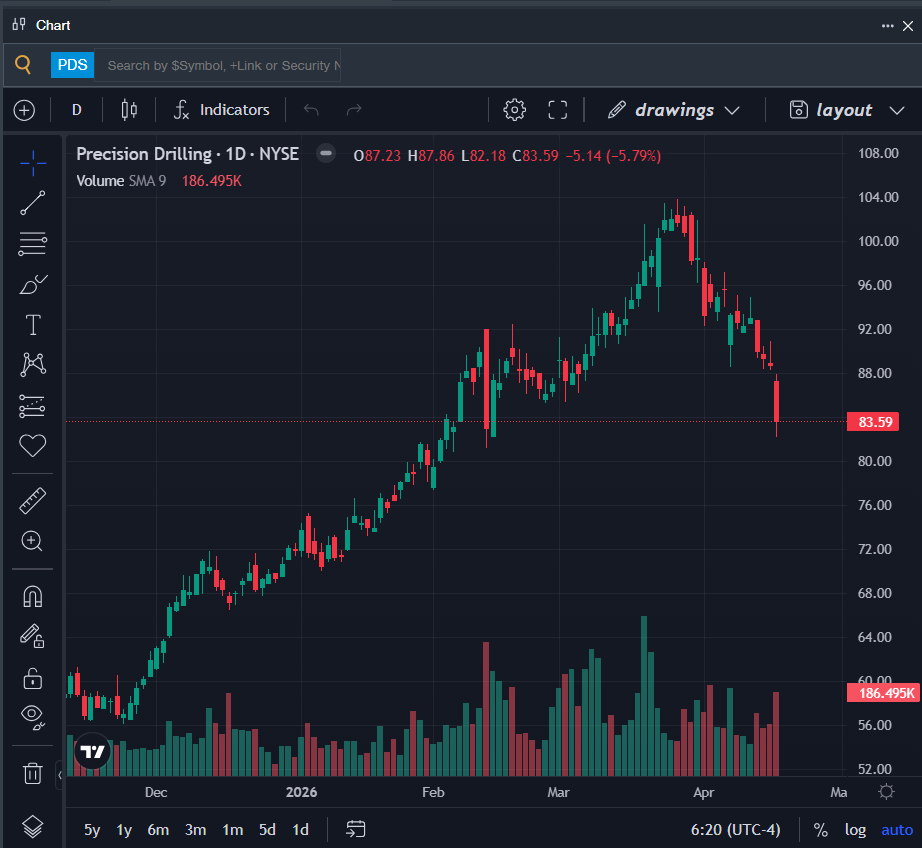
Task: Hide all drawings with the eye icon
Action: [32, 715]
